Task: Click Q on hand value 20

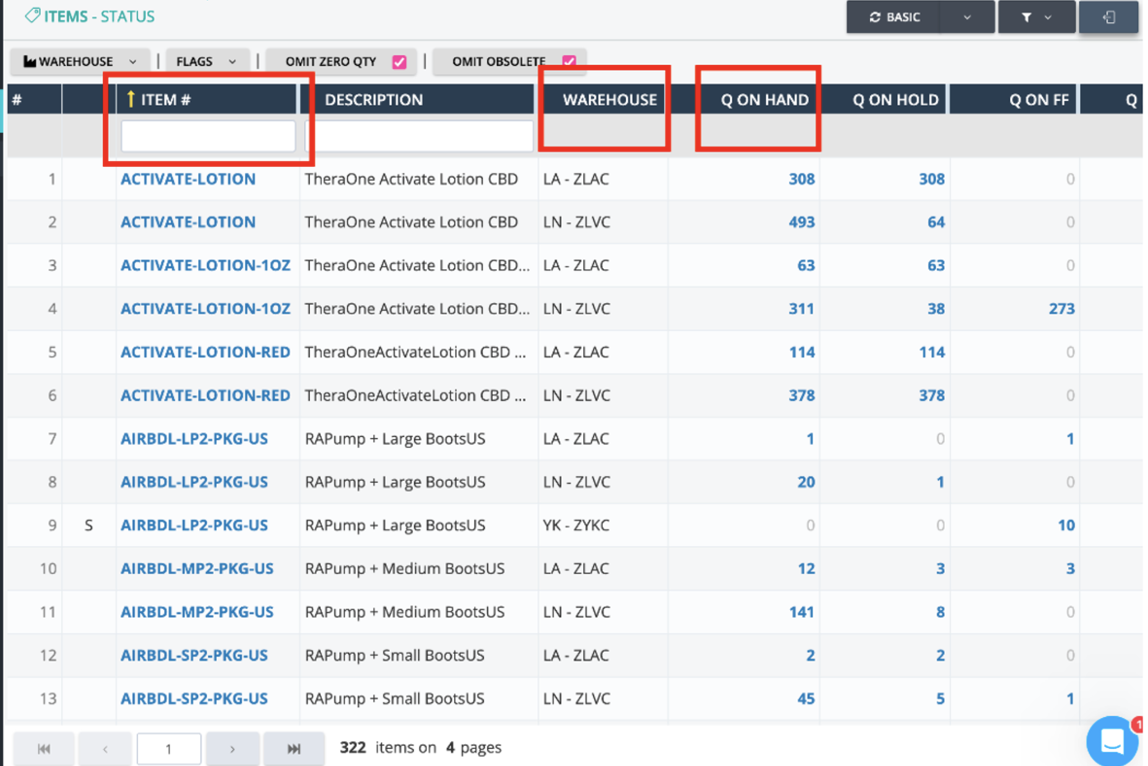Action: pyautogui.click(x=806, y=482)
